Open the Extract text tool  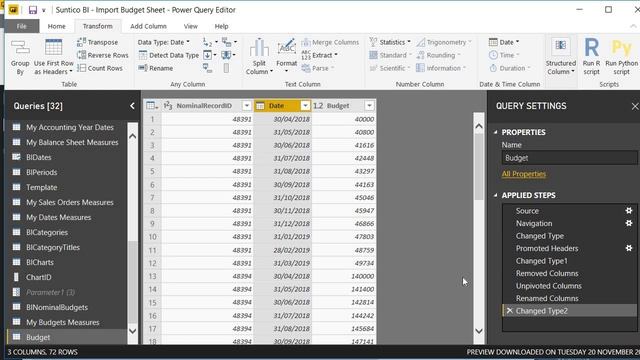click(x=320, y=55)
